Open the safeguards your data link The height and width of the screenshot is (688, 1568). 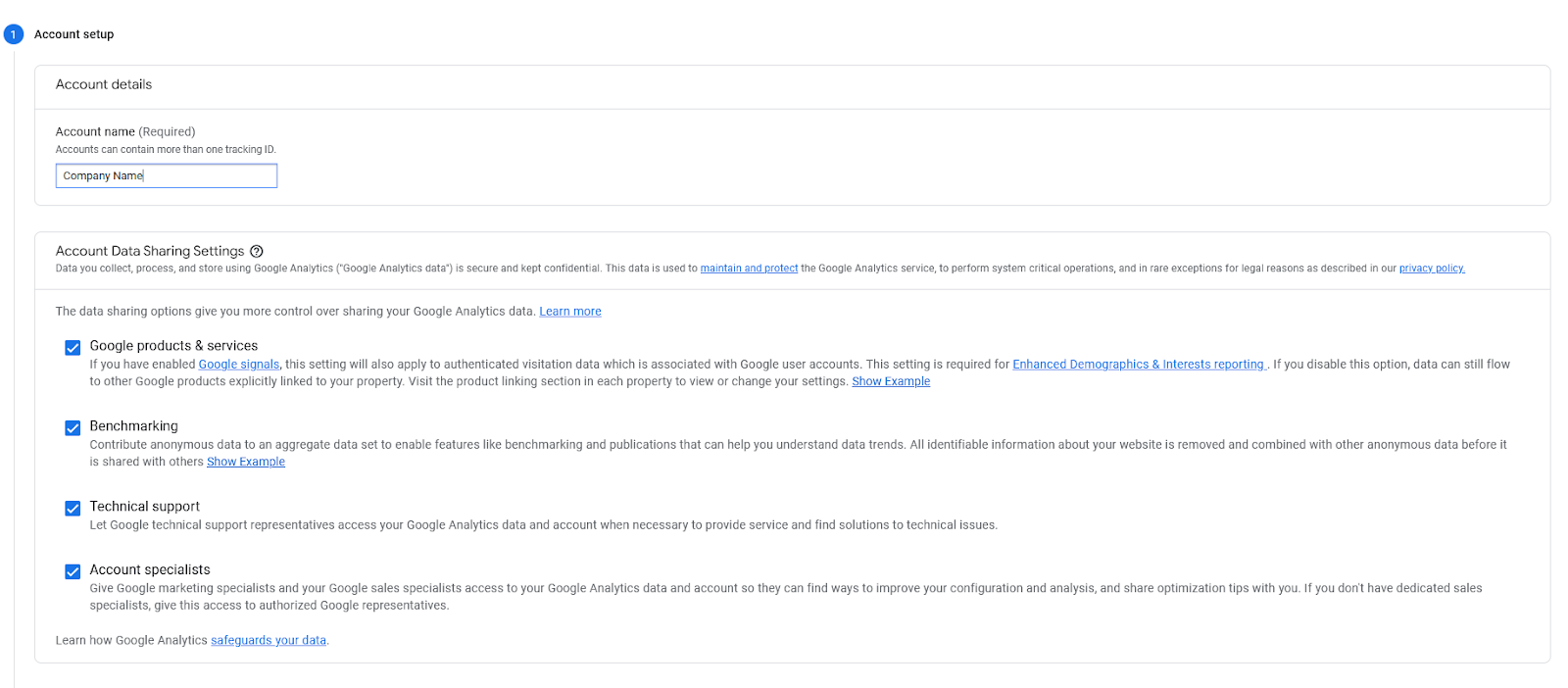[269, 641]
